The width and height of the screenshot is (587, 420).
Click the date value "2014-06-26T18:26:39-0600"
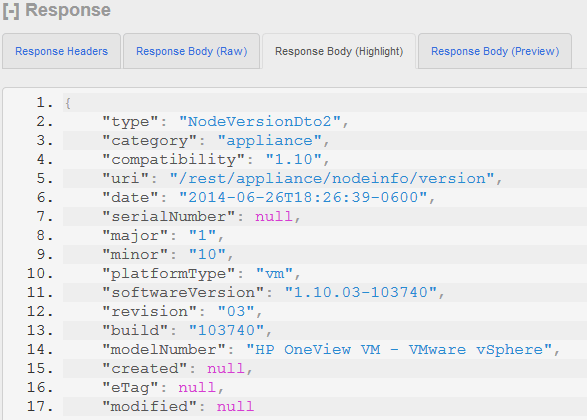[303, 198]
